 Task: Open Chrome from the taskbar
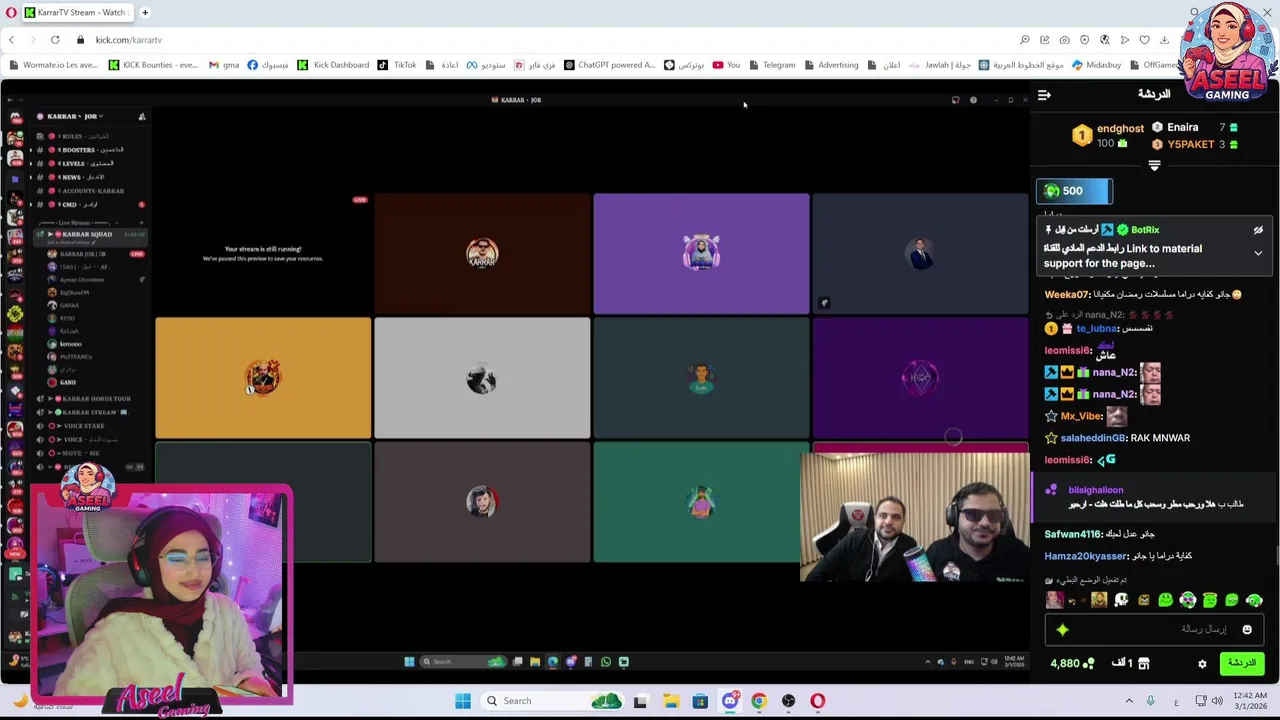pyautogui.click(x=759, y=701)
